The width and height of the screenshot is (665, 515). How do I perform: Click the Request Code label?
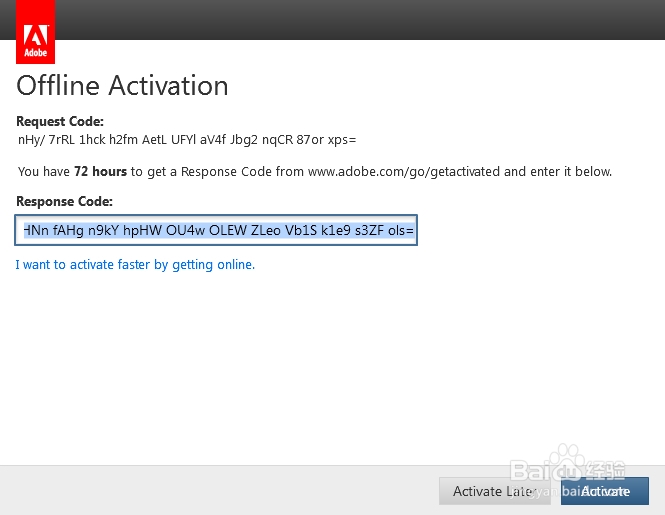coord(60,122)
